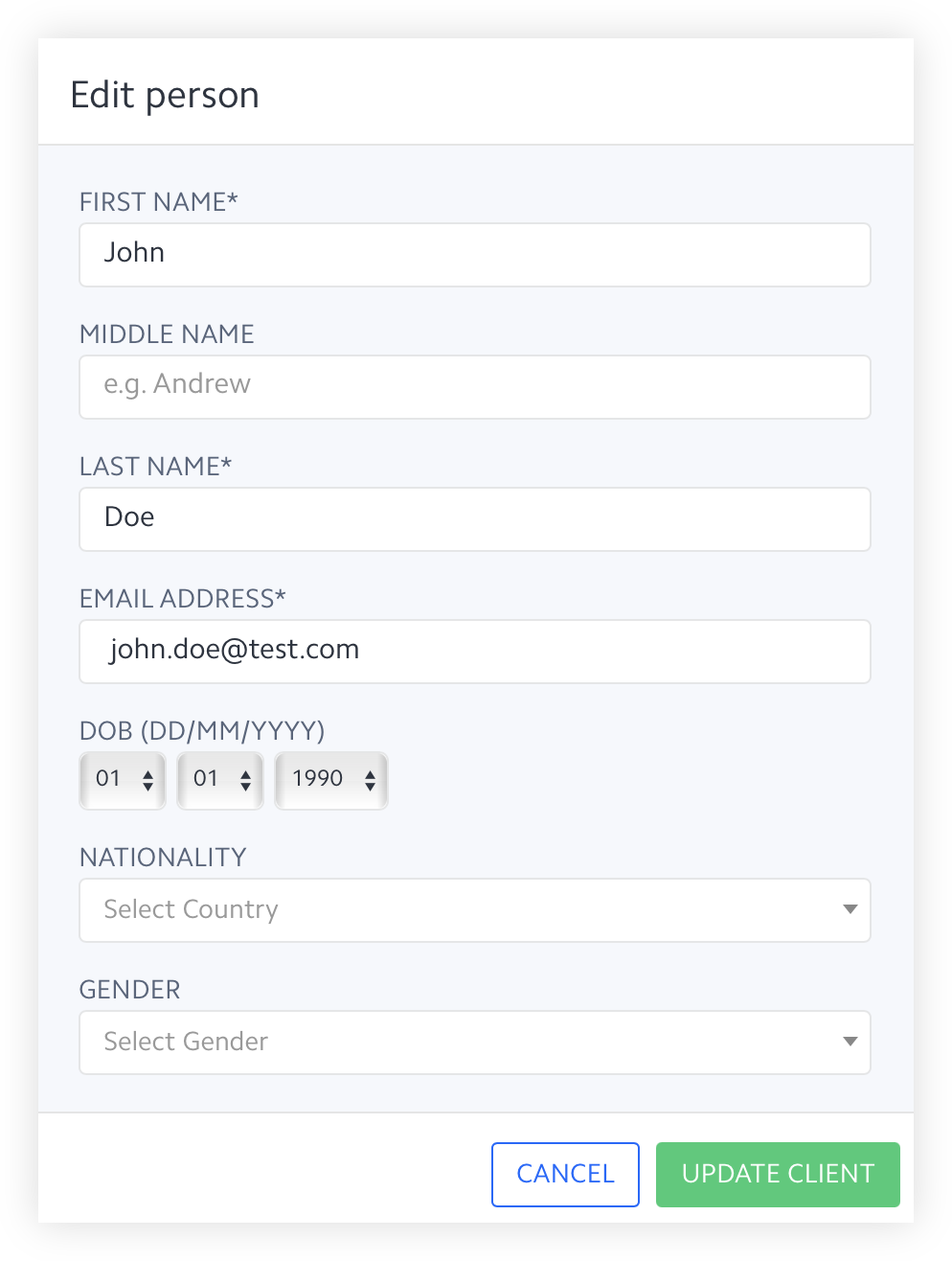This screenshot has height=1261, width=952.
Task: Click the up-down arrows on month selector
Action: (x=245, y=780)
